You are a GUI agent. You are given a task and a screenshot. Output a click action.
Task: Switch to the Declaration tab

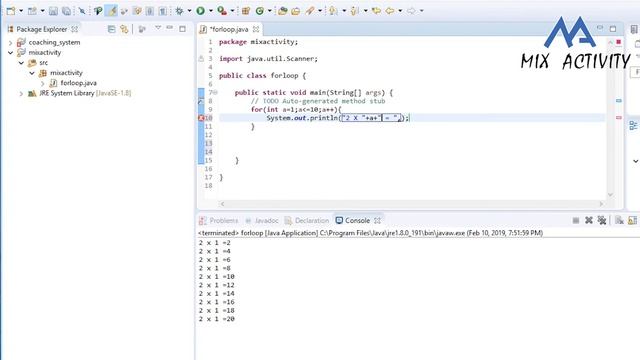[307, 220]
